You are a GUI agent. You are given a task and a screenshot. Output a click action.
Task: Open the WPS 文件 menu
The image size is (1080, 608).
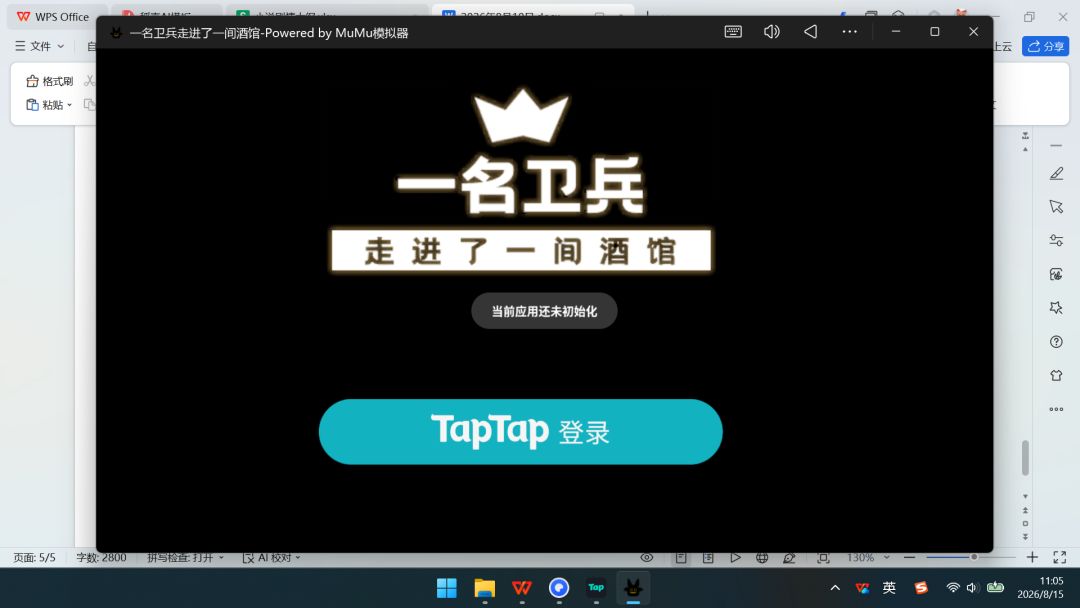click(x=40, y=46)
